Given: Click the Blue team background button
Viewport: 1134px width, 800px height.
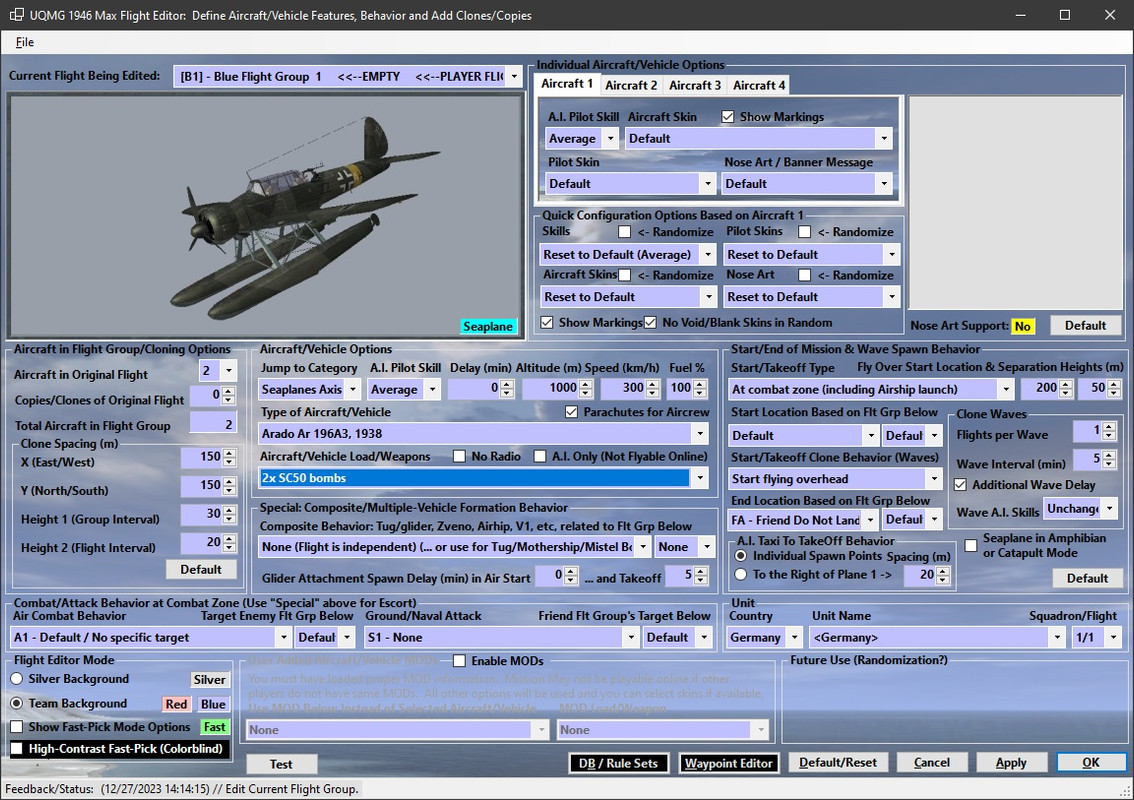Looking at the screenshot, I should 213,704.
